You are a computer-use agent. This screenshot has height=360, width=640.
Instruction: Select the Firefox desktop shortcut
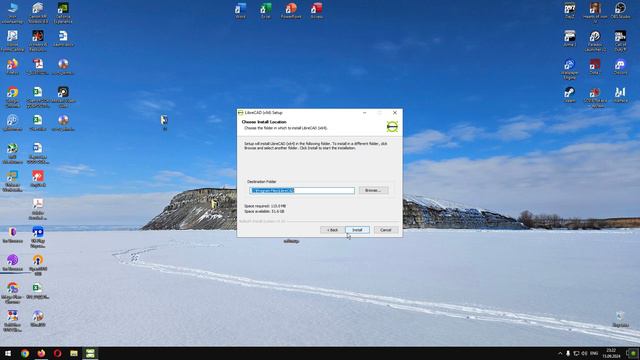(13, 67)
